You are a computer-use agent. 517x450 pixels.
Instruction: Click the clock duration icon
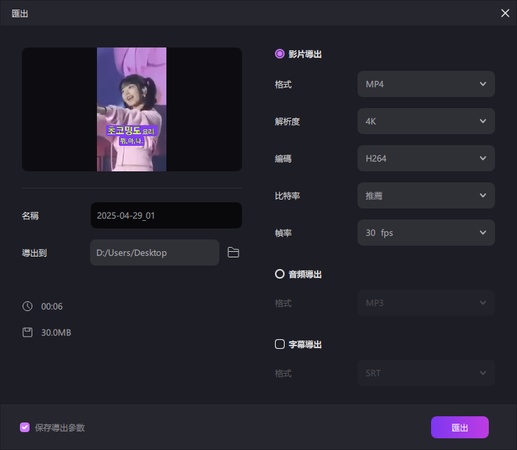(x=27, y=306)
